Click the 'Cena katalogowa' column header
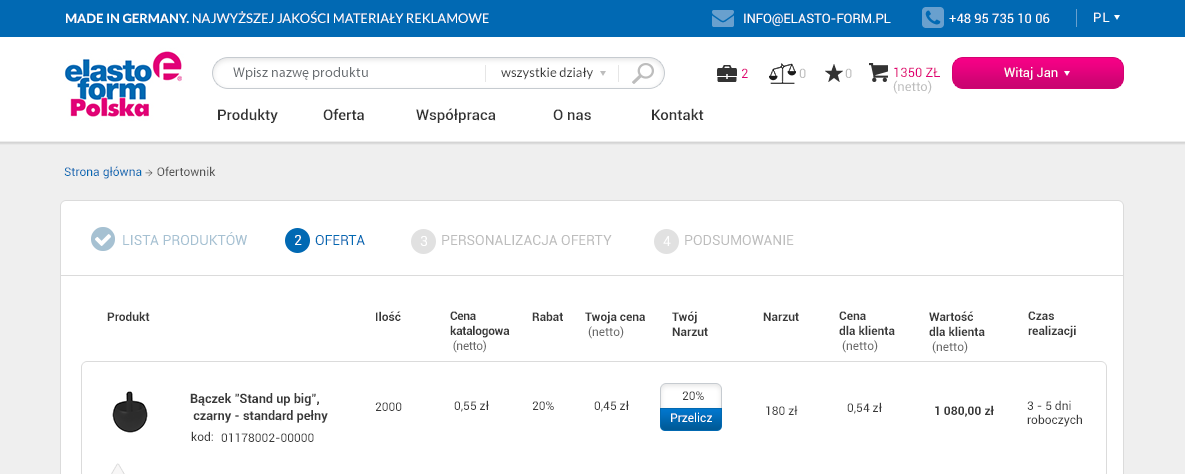 click(480, 331)
